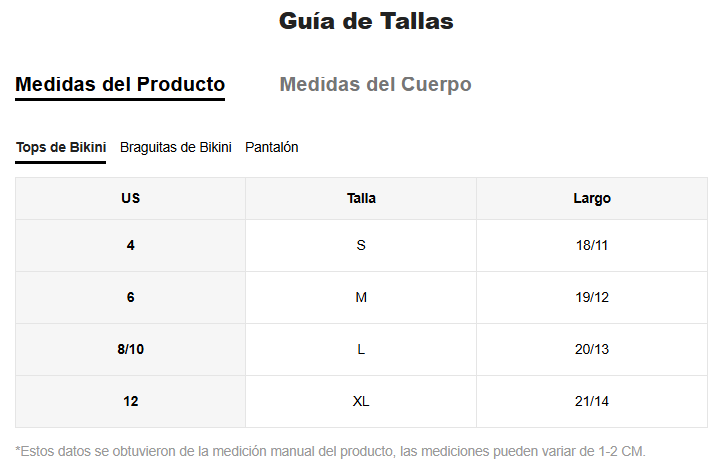Screen dimensions: 717x467
Task: Open the Pantalón size tab
Action: point(272,148)
